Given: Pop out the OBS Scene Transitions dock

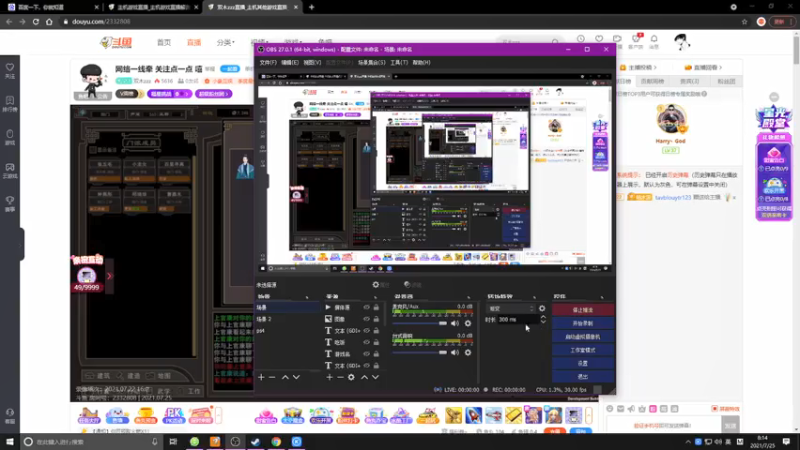Looking at the screenshot, I should (534, 296).
